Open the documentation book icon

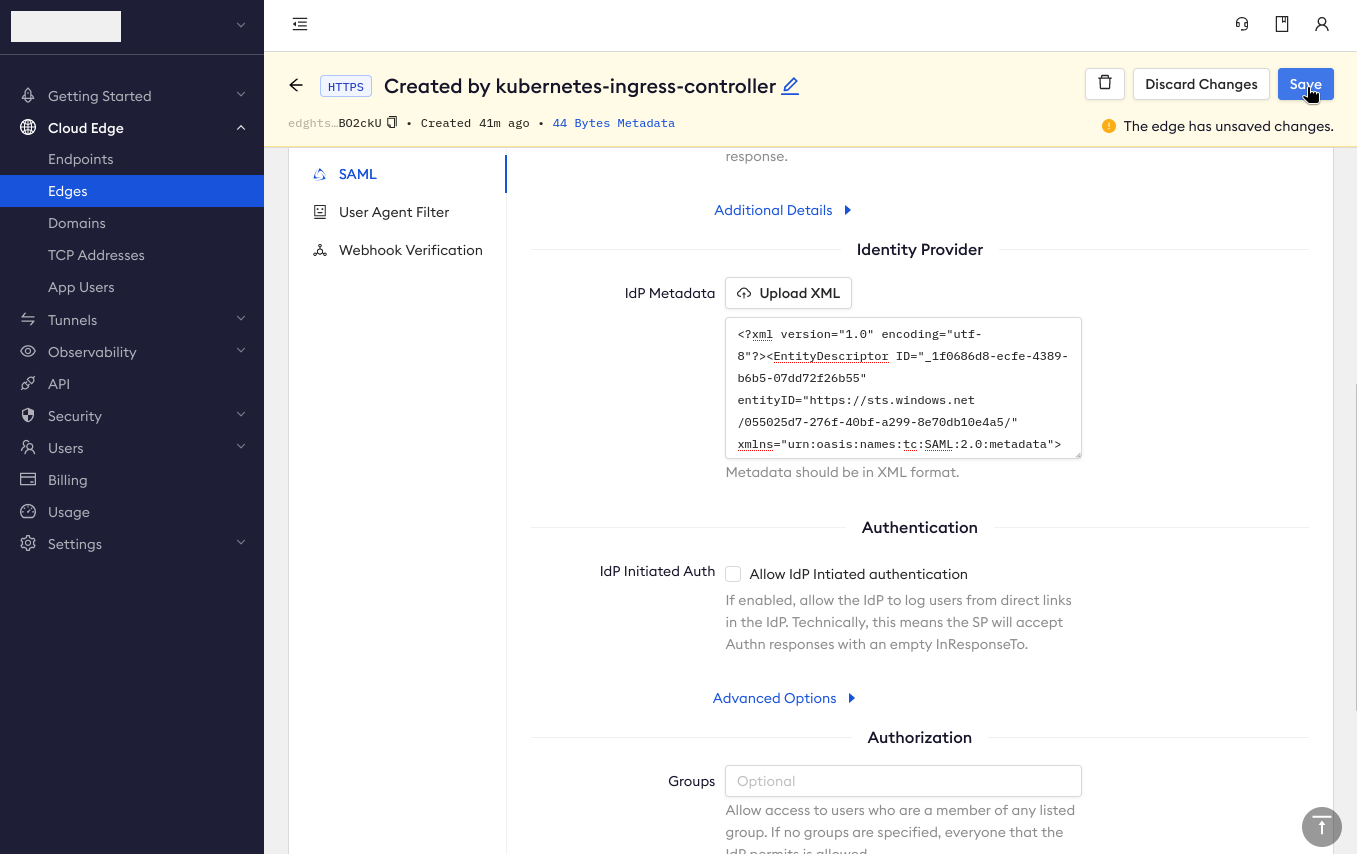click(x=1282, y=24)
